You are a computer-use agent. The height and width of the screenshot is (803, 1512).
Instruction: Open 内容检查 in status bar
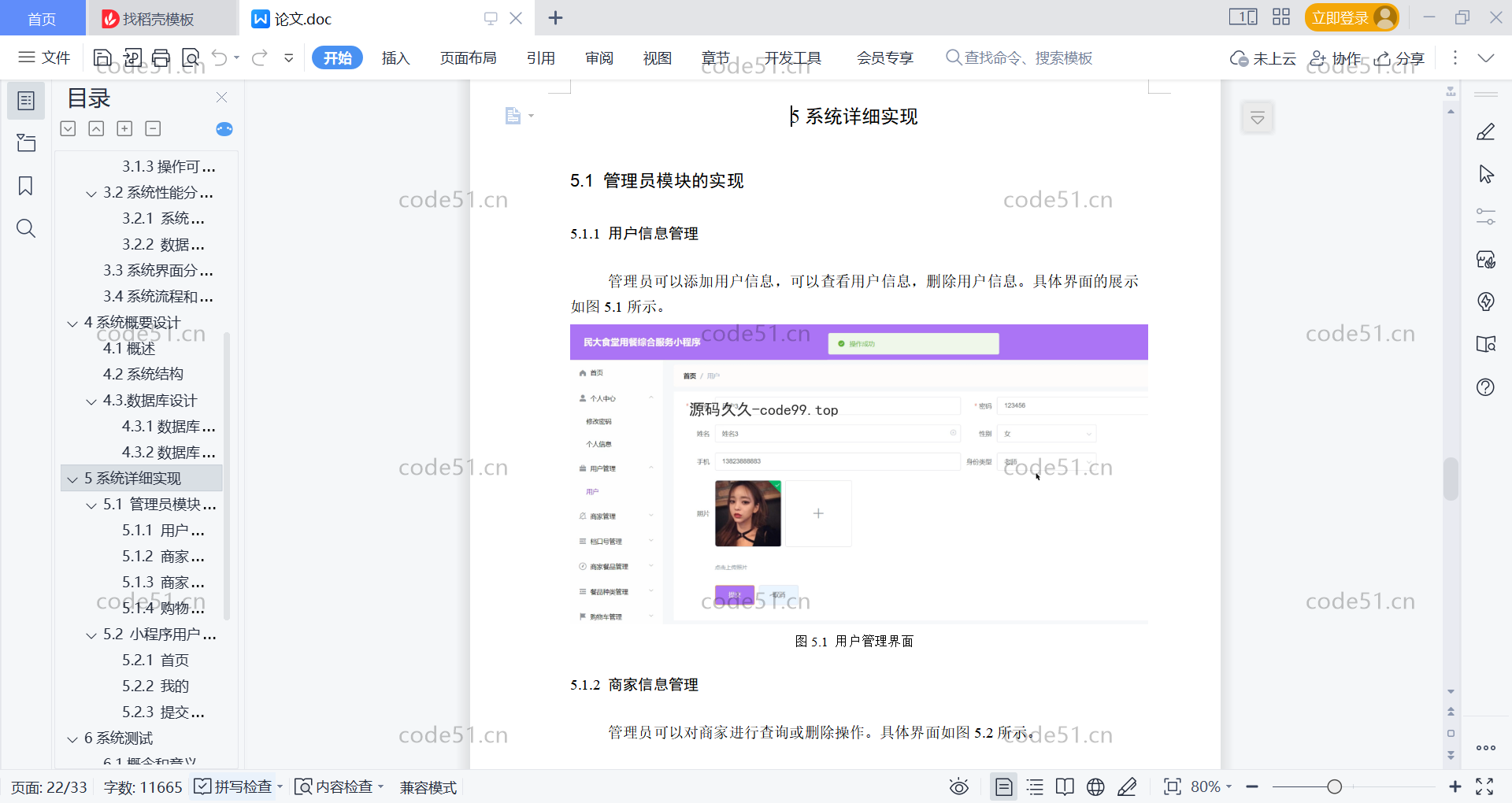click(x=339, y=786)
